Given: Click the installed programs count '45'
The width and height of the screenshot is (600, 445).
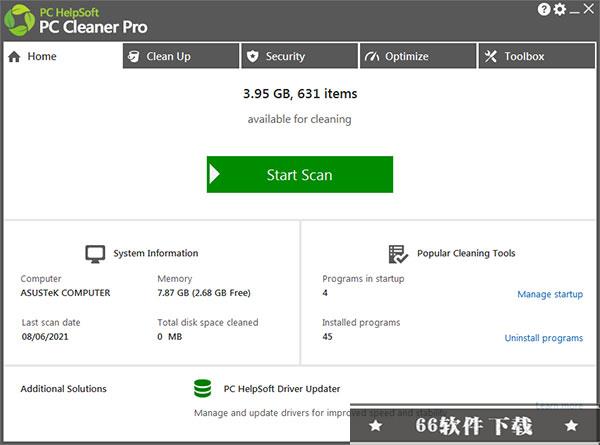Looking at the screenshot, I should pos(327,337).
